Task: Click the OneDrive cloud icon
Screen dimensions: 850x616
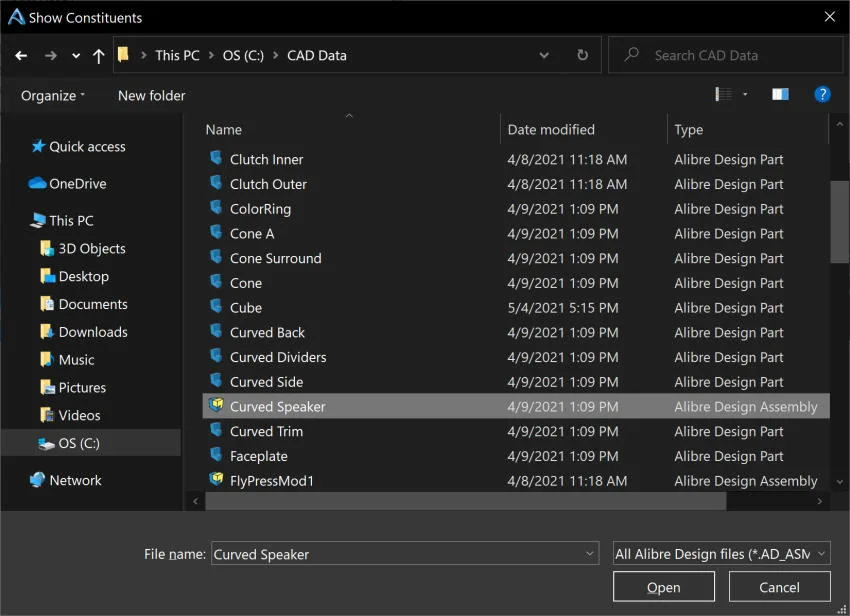Action: (37, 183)
